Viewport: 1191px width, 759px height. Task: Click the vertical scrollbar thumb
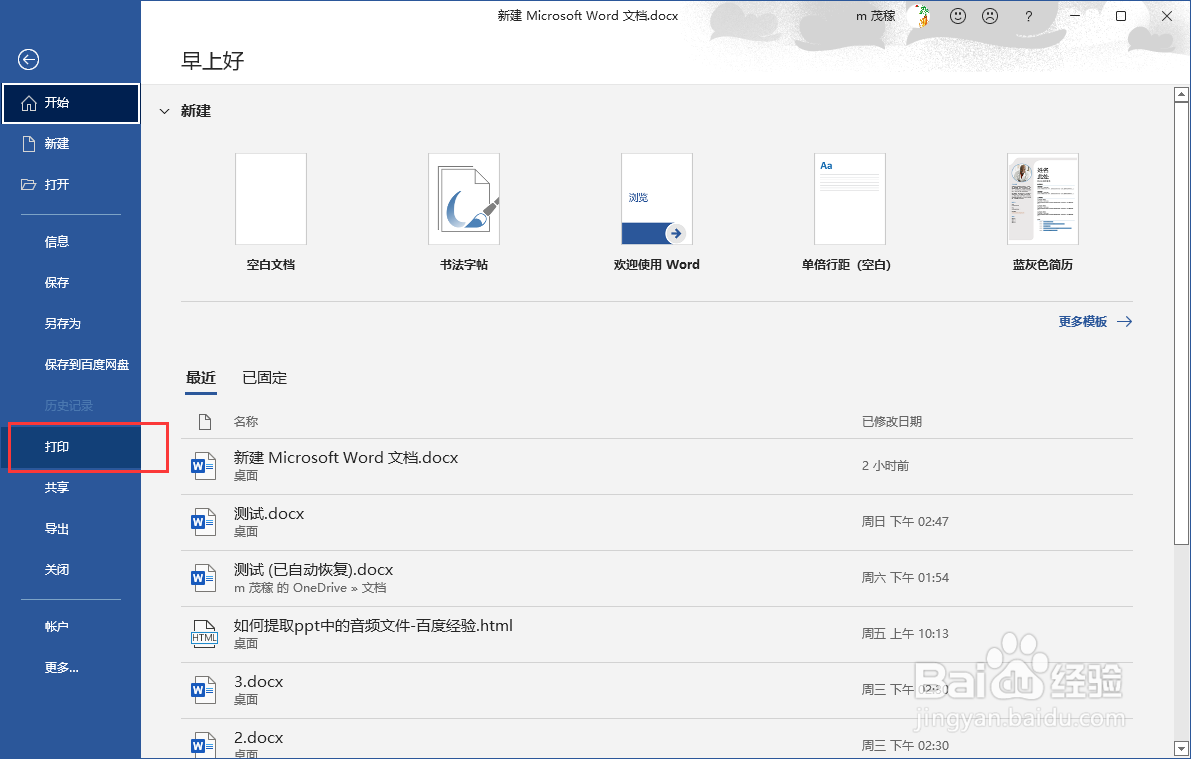(1181, 323)
